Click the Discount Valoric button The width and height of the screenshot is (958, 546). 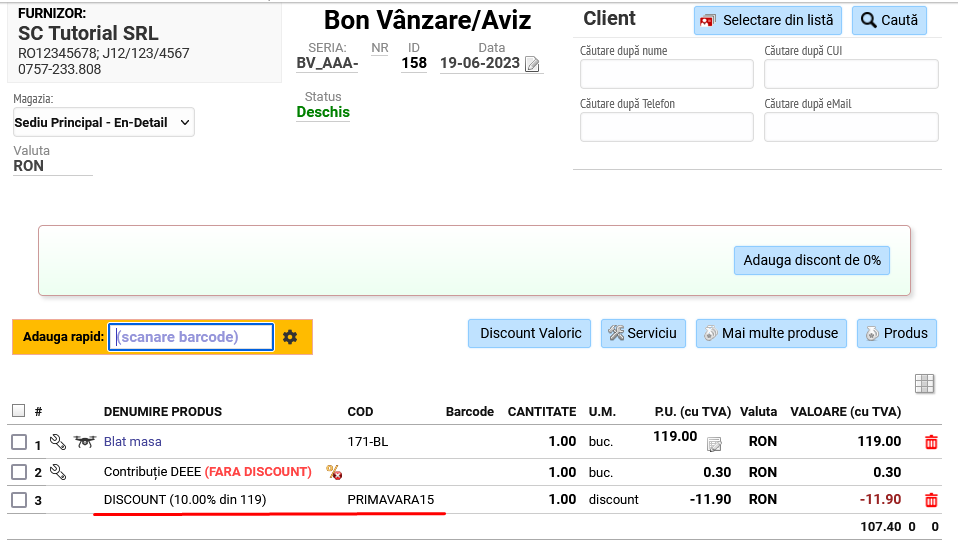[x=530, y=333]
